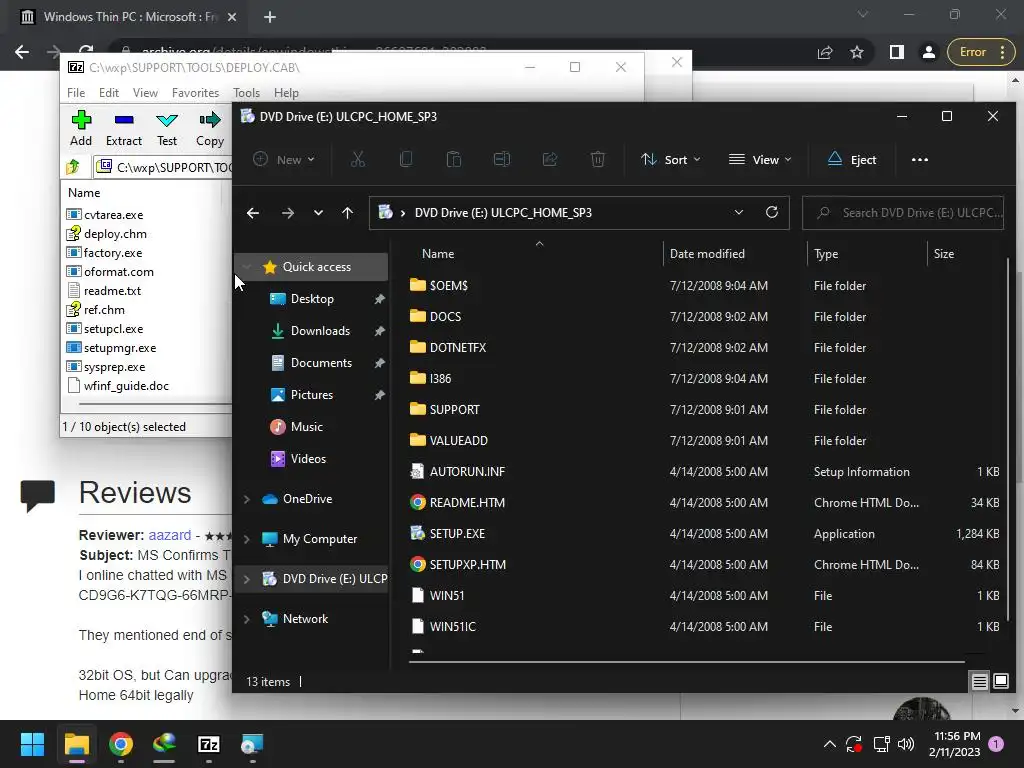This screenshot has height=768, width=1024.
Task: Open Music in Quick access
Action: pos(306,426)
